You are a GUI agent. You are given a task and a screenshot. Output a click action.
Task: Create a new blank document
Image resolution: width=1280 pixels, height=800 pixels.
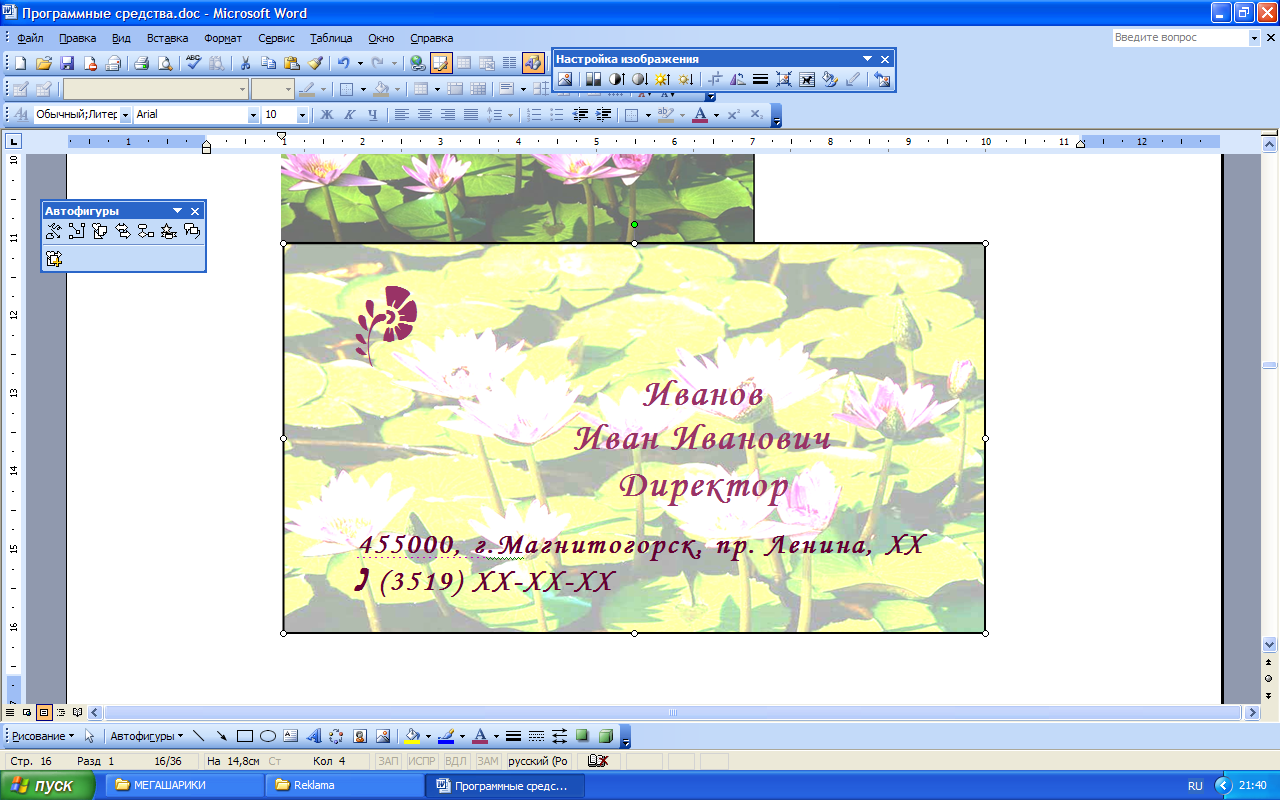[x=20, y=63]
